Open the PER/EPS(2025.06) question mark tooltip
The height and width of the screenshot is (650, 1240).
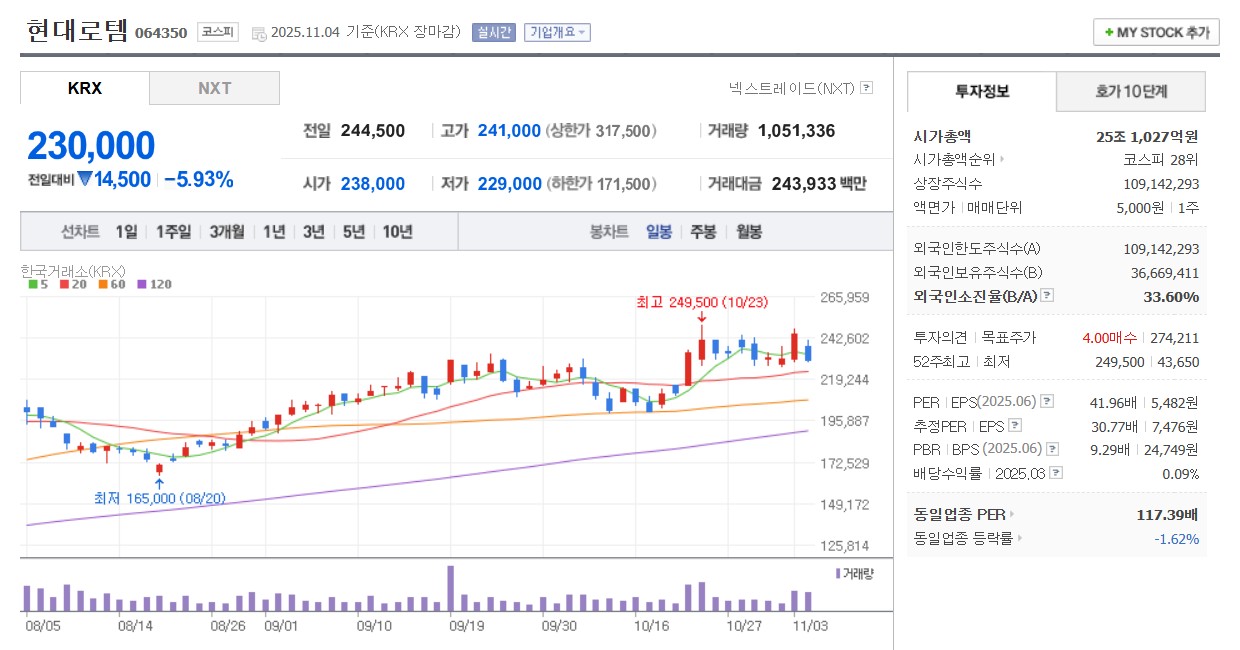click(x=1047, y=402)
